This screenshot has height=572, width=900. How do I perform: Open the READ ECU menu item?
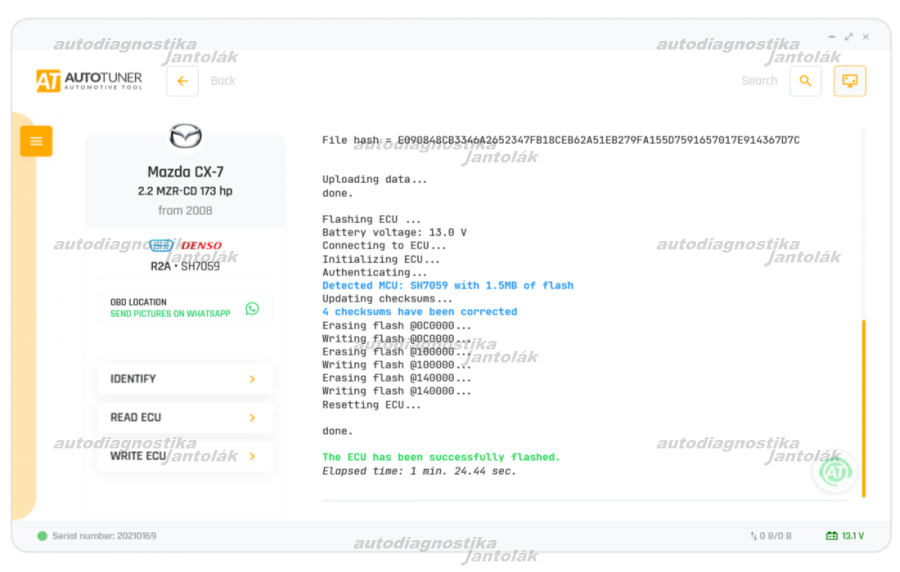coord(185,417)
